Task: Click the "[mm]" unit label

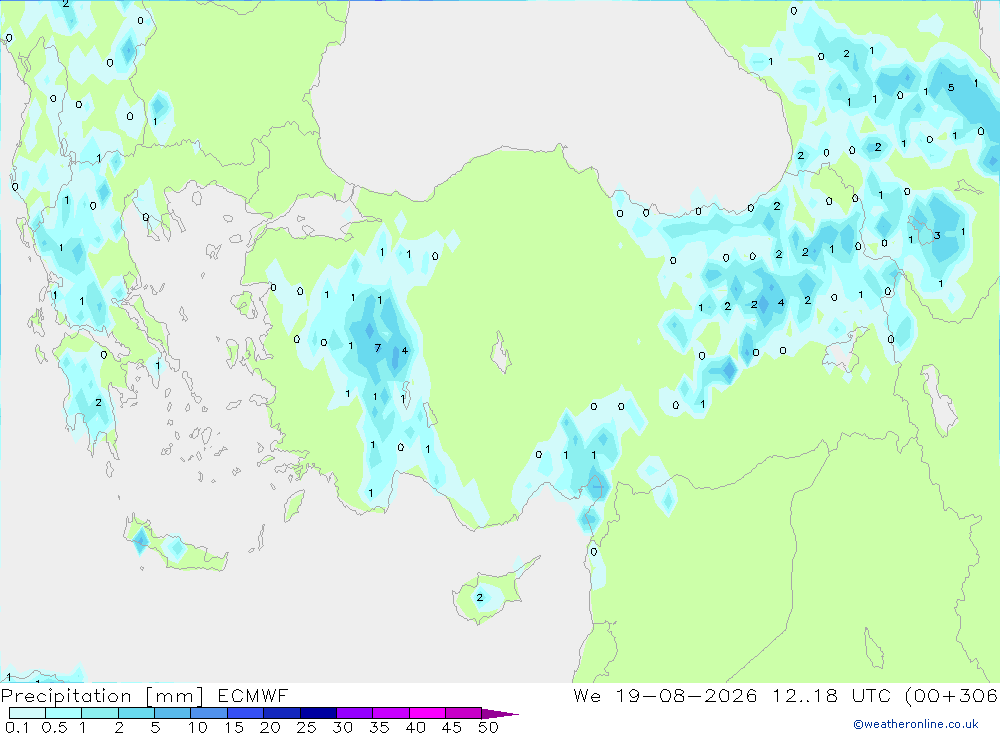Action: [174, 696]
